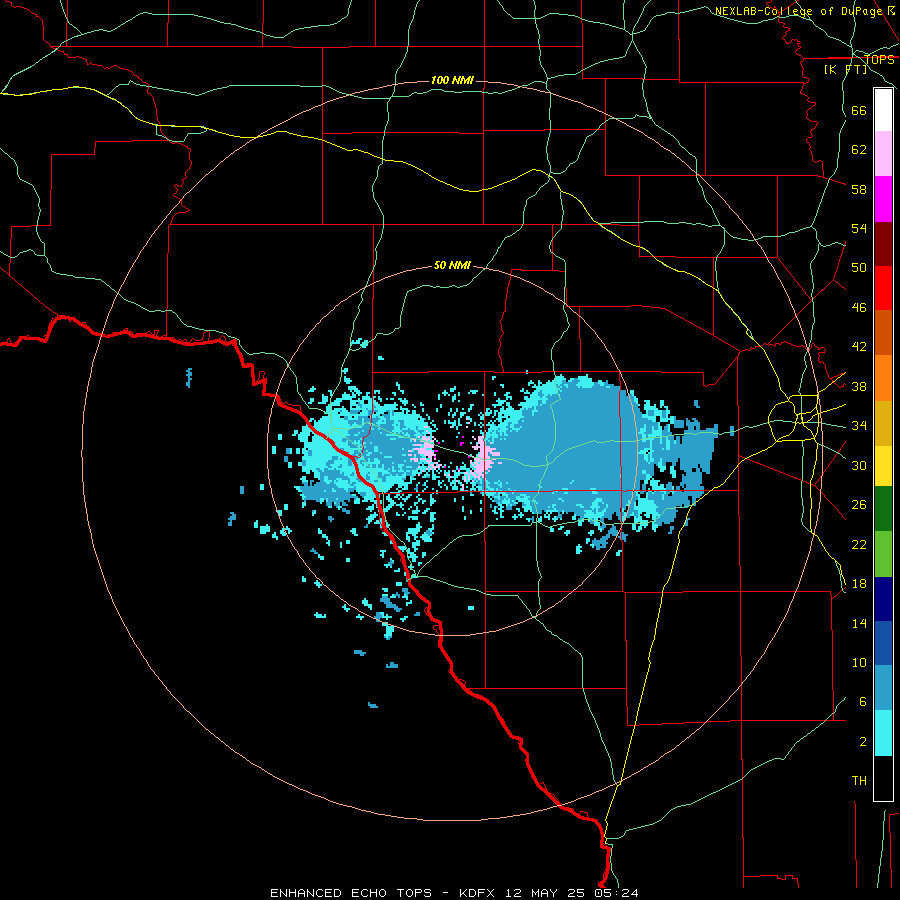The width and height of the screenshot is (900, 900).
Task: Click the legend value 26
Action: coord(859,505)
